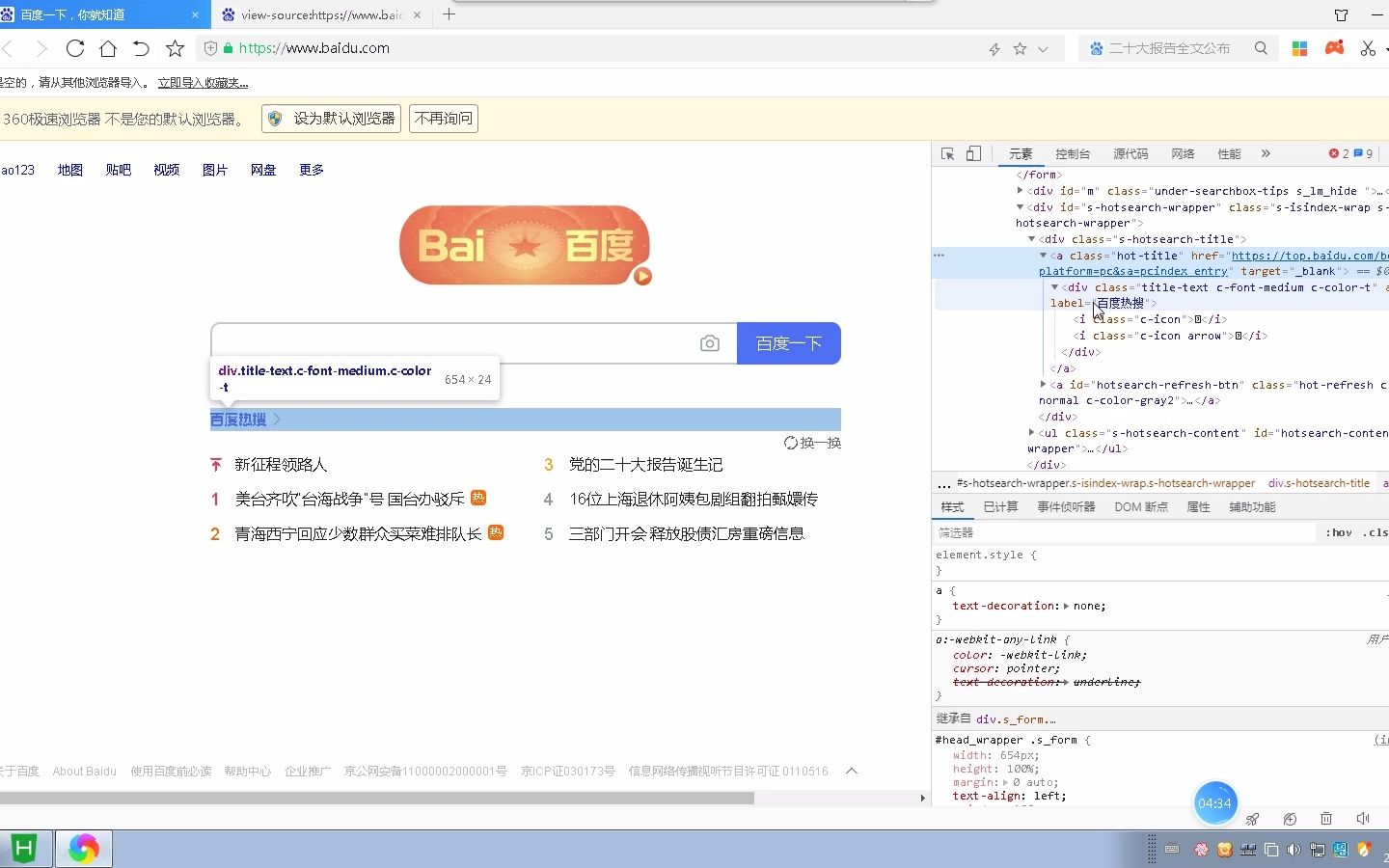Click 立即导入收藏夹 link
This screenshot has width=1389, height=868.
[203, 83]
